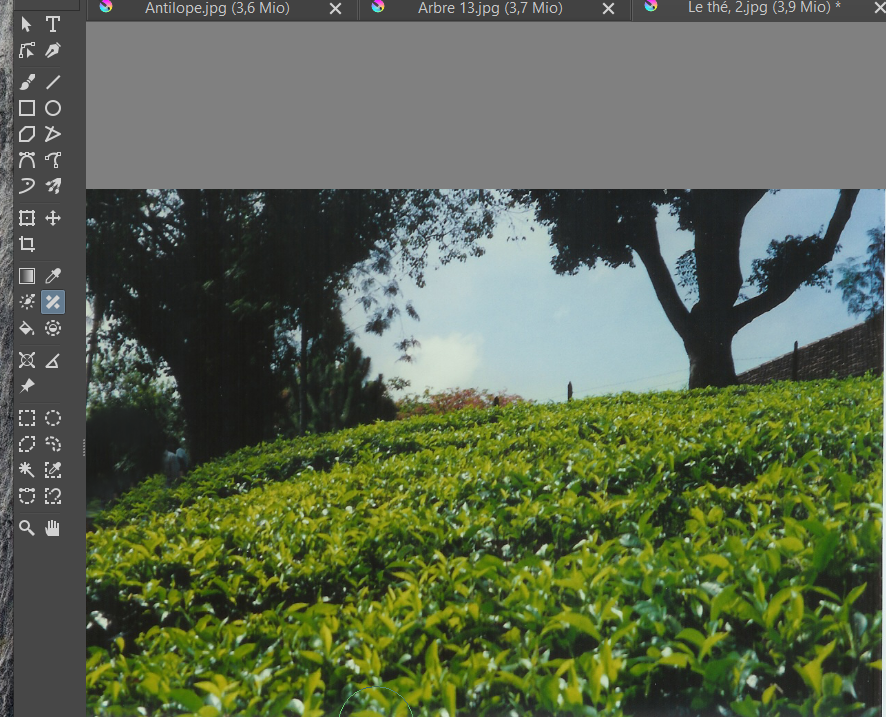The height and width of the screenshot is (717, 886).
Task: Select the dashed circle stamp tool
Action: pos(53,328)
